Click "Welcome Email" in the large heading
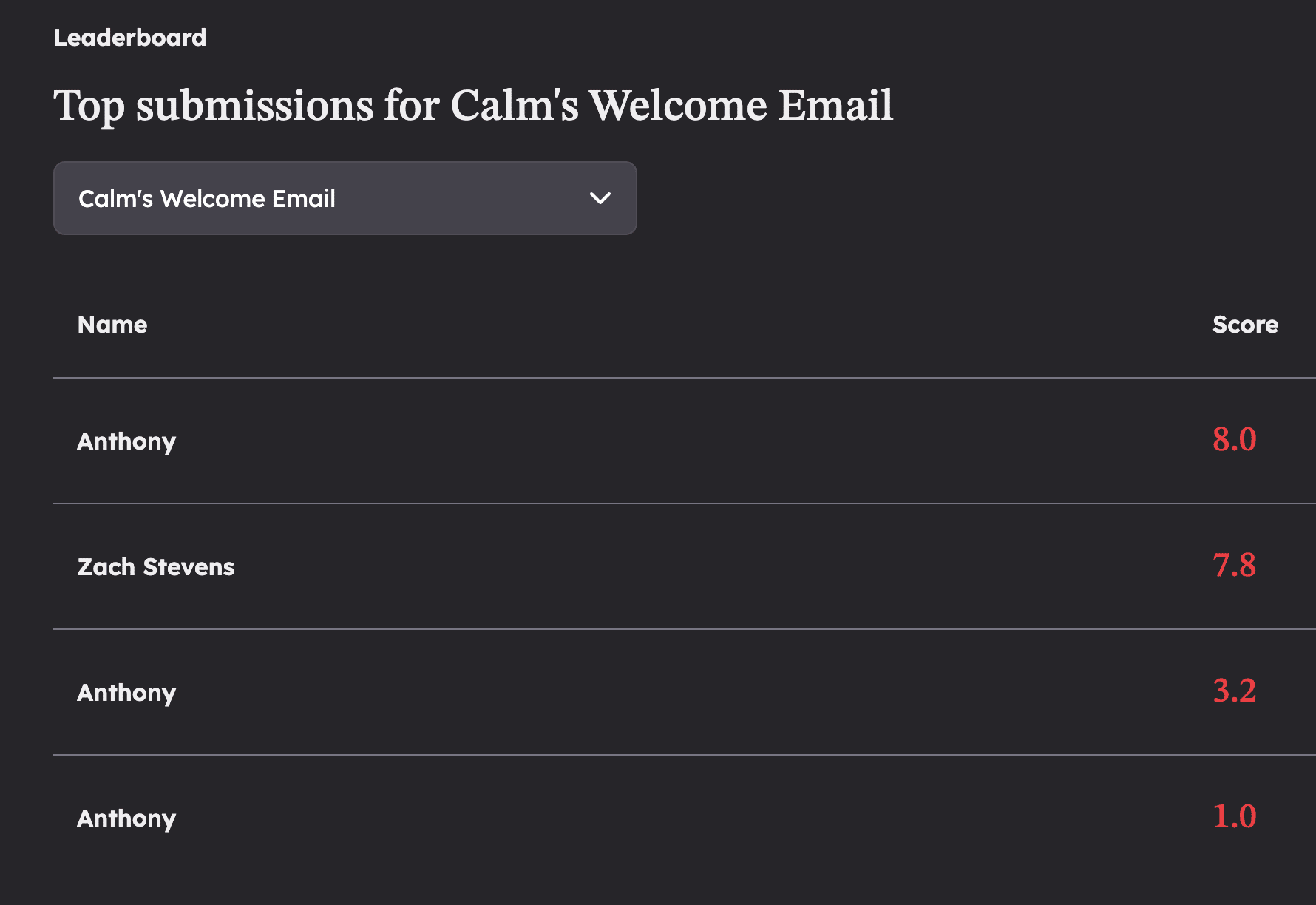 [741, 104]
